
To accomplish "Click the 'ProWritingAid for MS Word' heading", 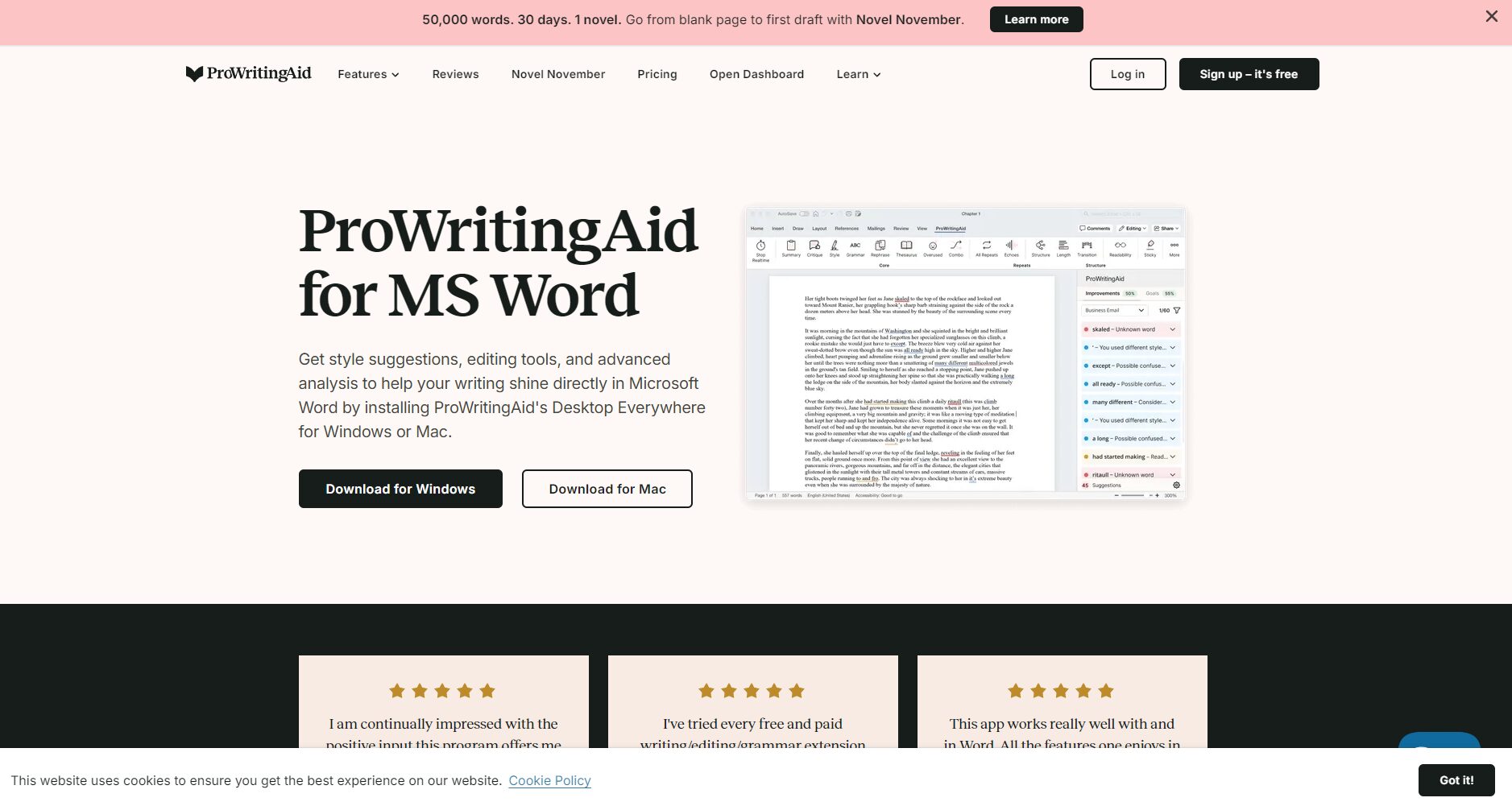I will (498, 262).
